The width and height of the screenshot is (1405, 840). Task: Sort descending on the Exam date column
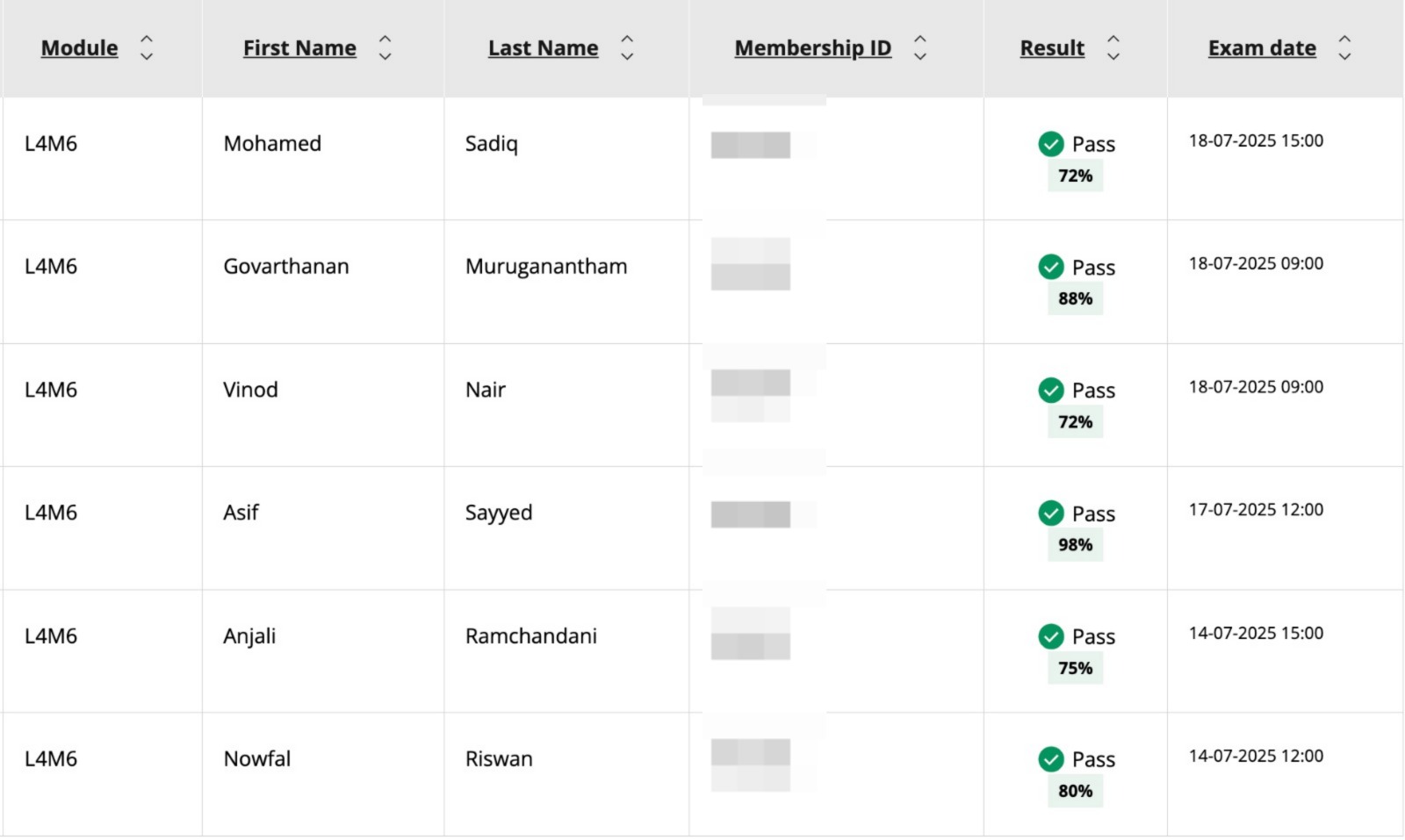pos(1344,57)
